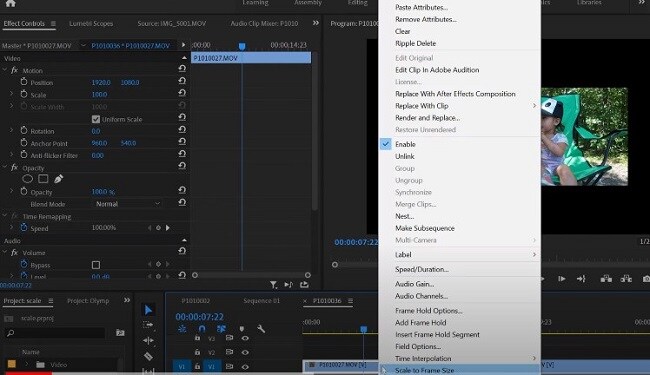Screen dimensions: 650x375
Task: Toggle Linked Selection in timeline header
Action: pyautogui.click(x=221, y=329)
